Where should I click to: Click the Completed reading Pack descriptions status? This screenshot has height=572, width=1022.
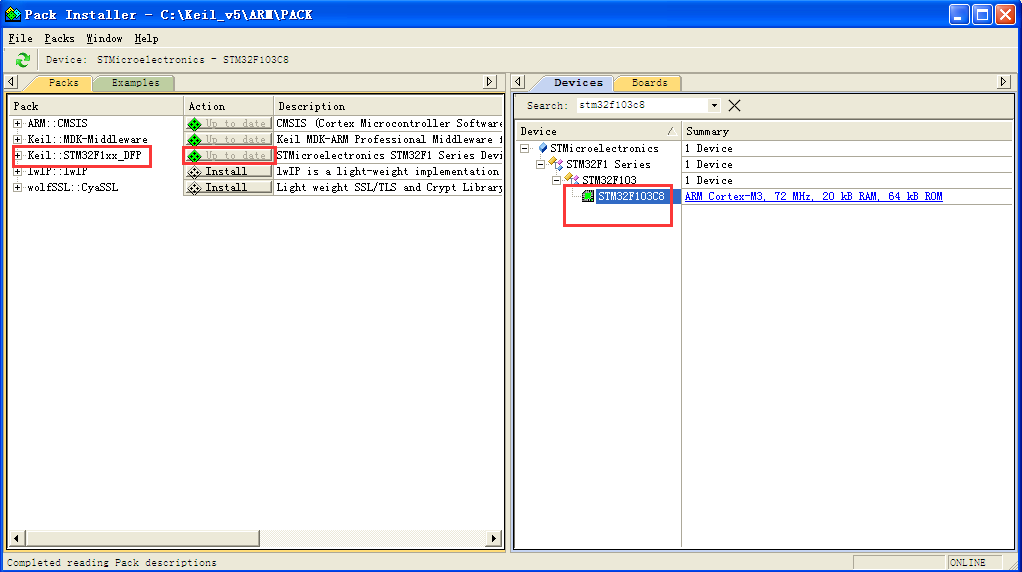111,562
